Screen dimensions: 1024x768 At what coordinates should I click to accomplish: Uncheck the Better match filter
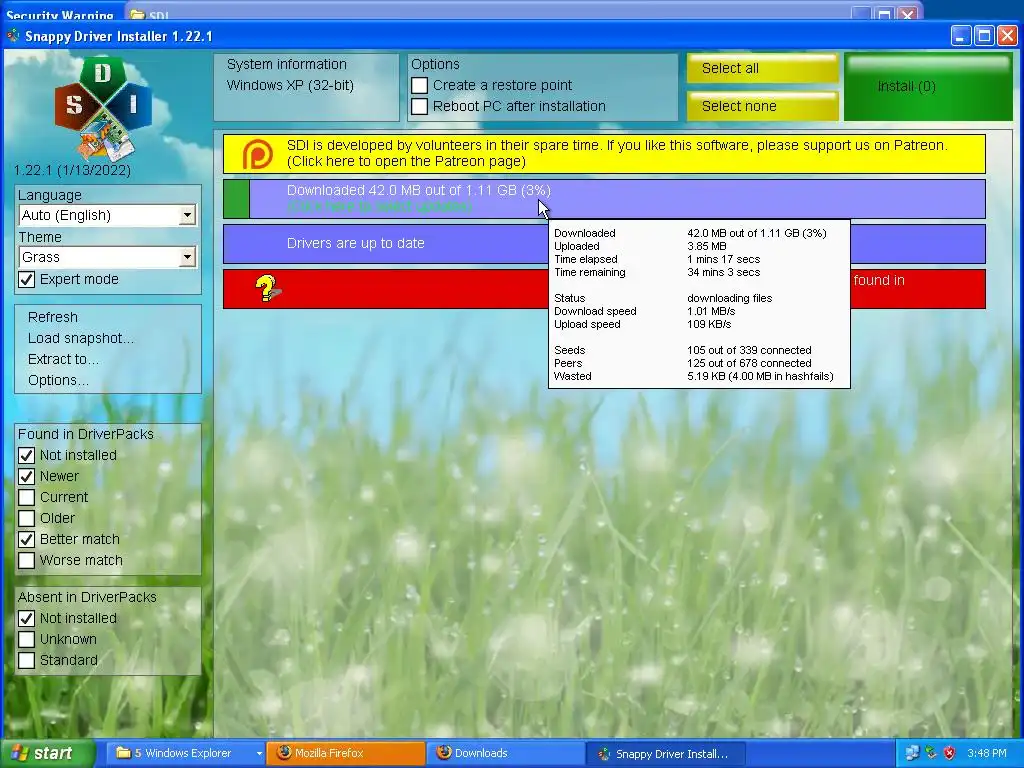pyautogui.click(x=27, y=539)
